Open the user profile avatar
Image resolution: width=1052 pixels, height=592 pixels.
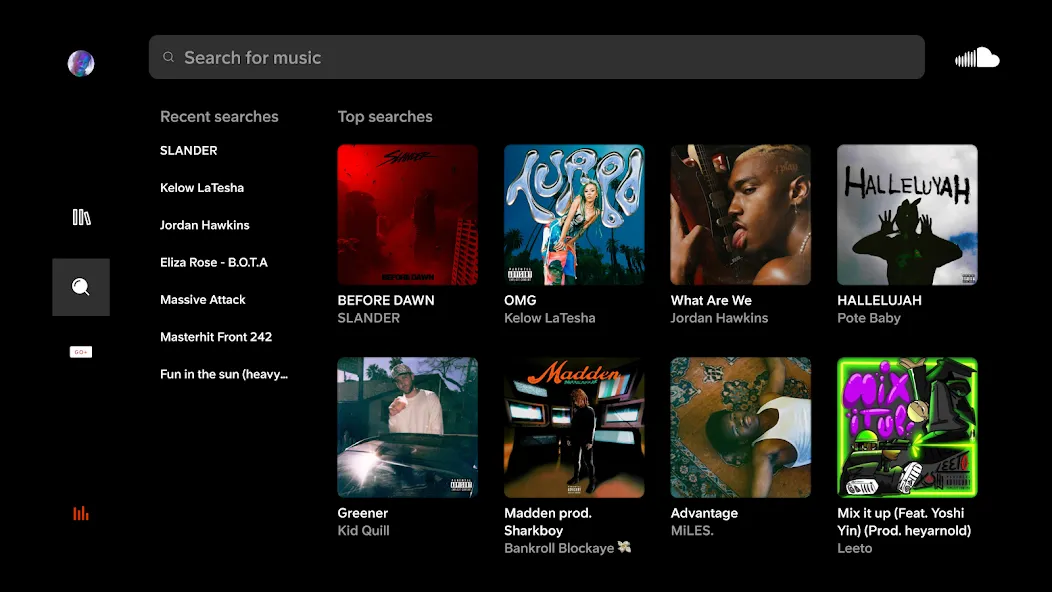coord(81,63)
